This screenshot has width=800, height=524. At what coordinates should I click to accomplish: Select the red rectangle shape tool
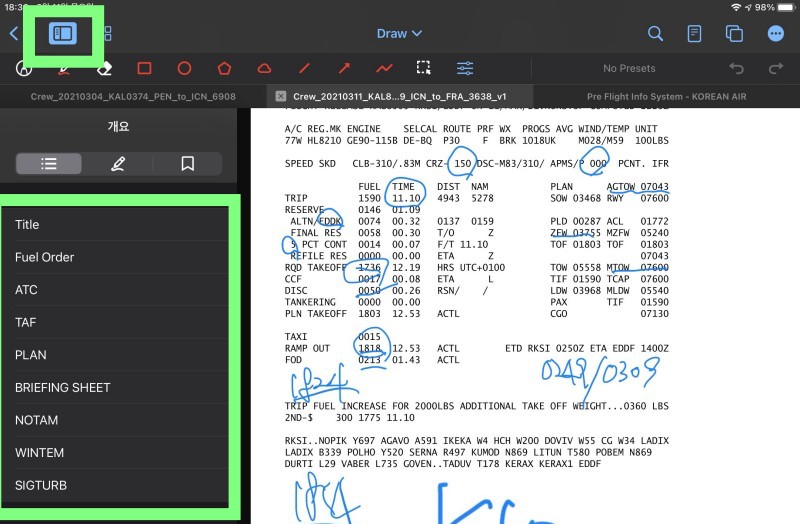coord(144,69)
